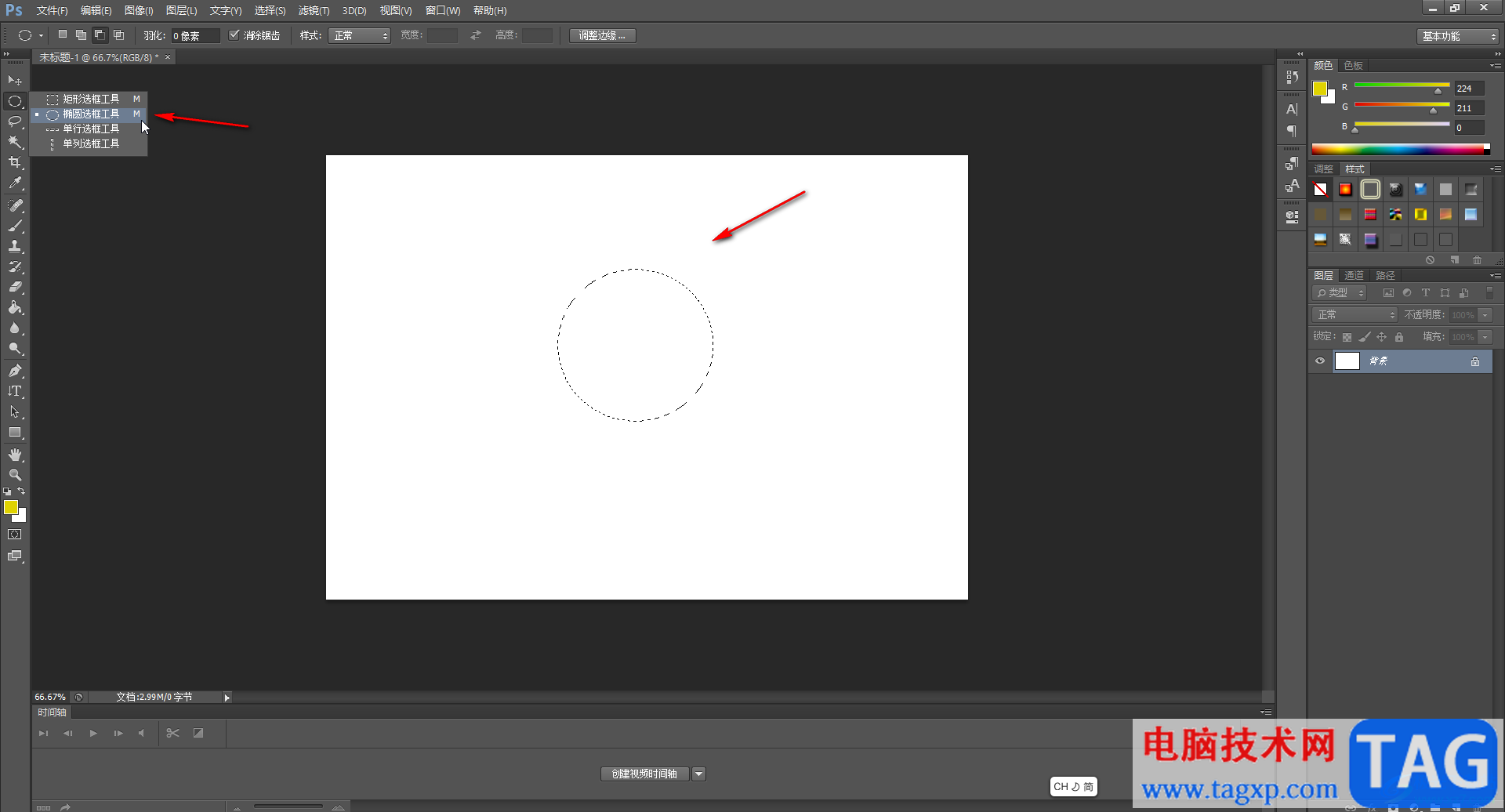The width and height of the screenshot is (1505, 812).
Task: Open the 滤镜(T) menu
Action: tap(314, 10)
